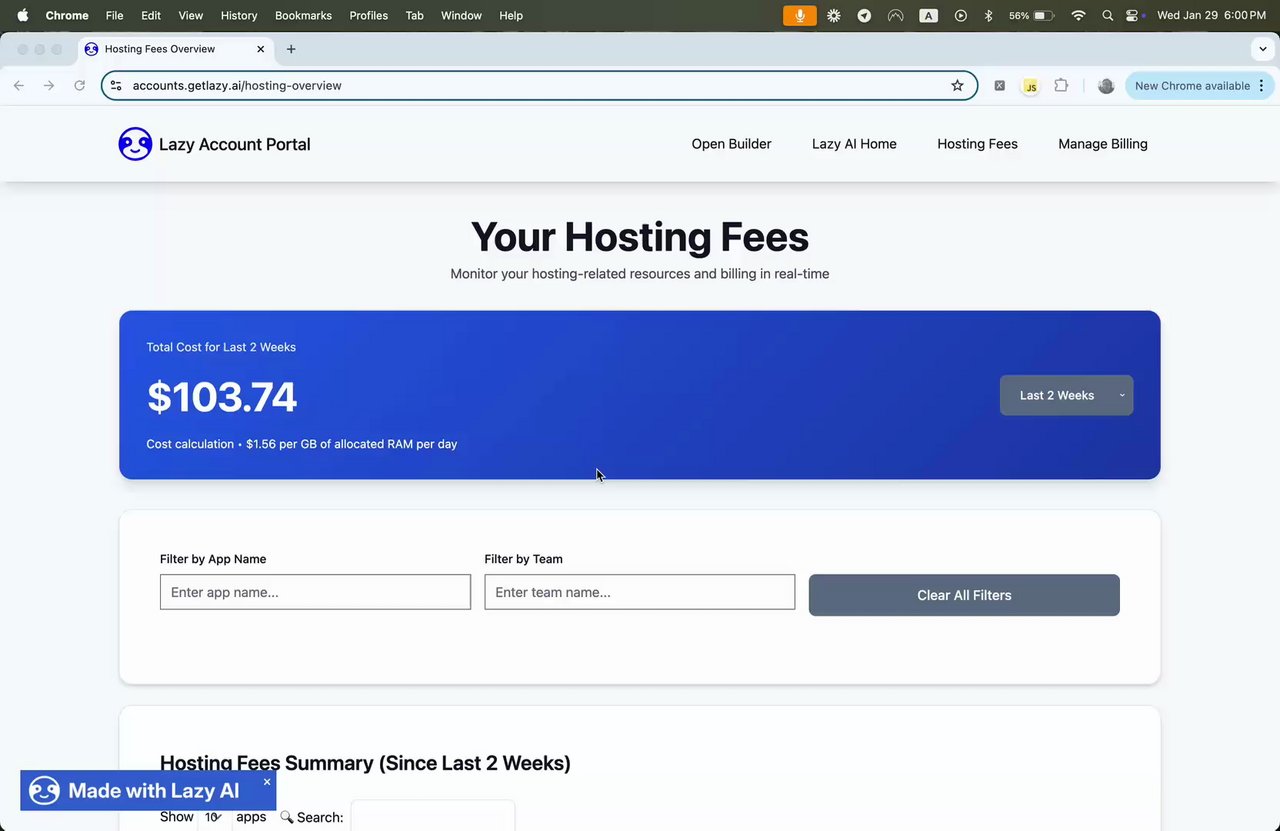Click the Bluetooth menu bar icon
Image resolution: width=1280 pixels, height=831 pixels.
(x=988, y=16)
